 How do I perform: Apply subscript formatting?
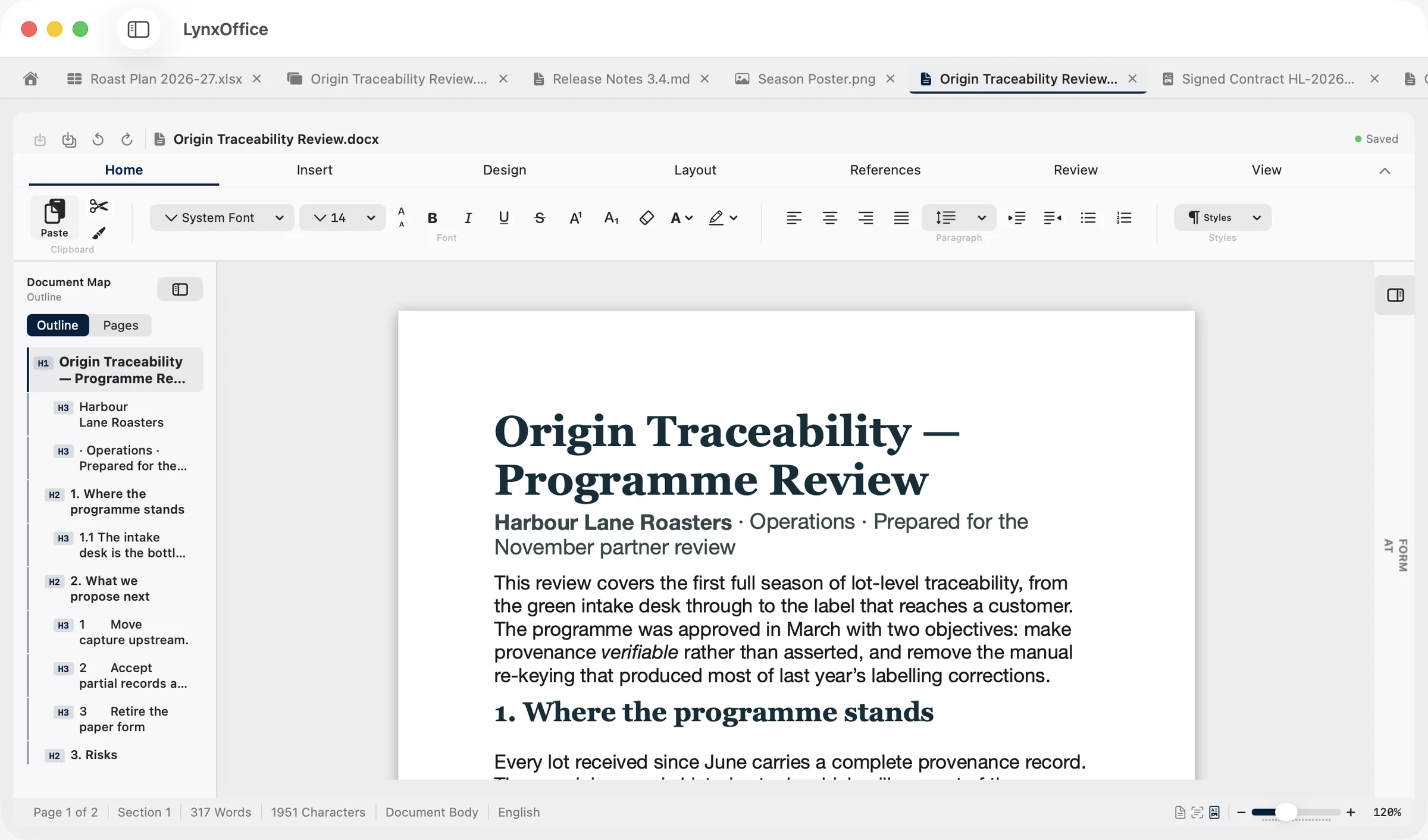611,218
